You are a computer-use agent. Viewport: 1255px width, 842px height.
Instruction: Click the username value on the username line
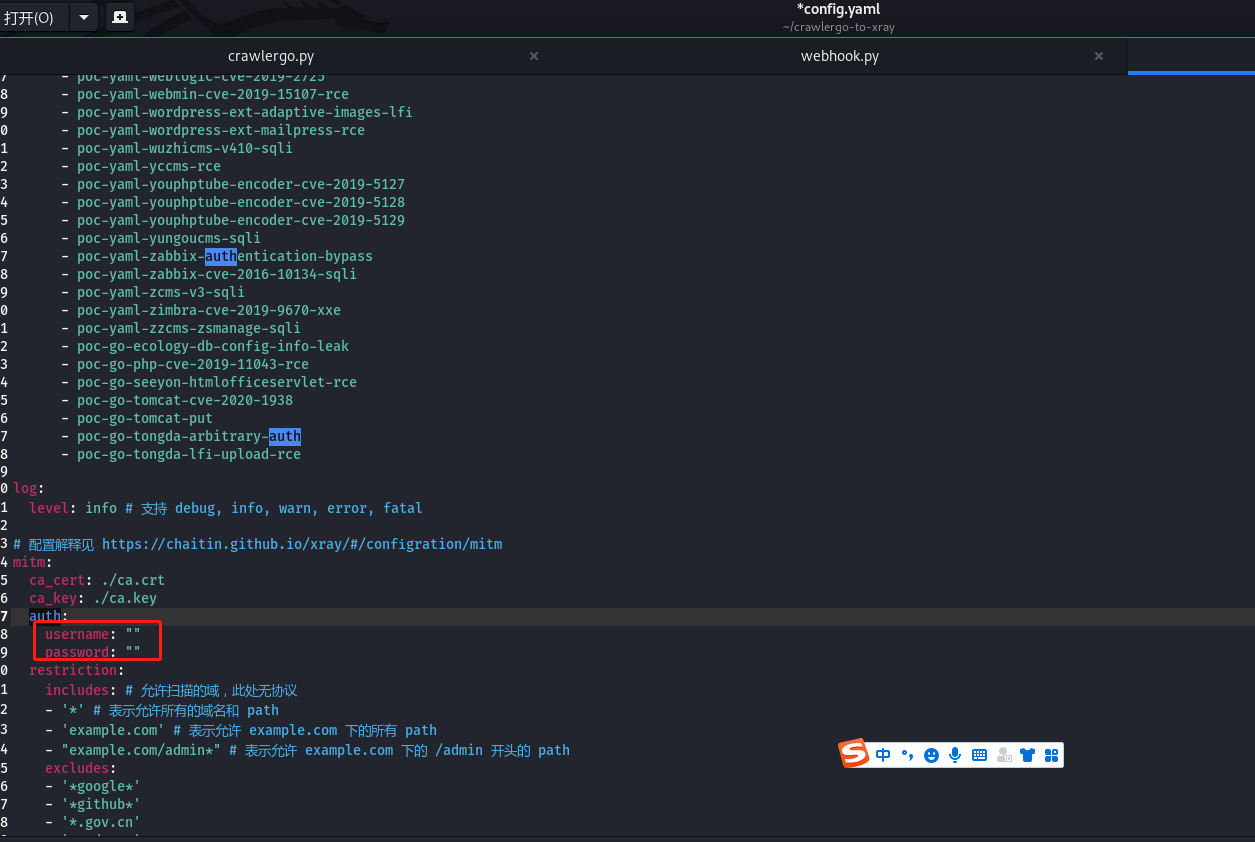click(x=133, y=634)
